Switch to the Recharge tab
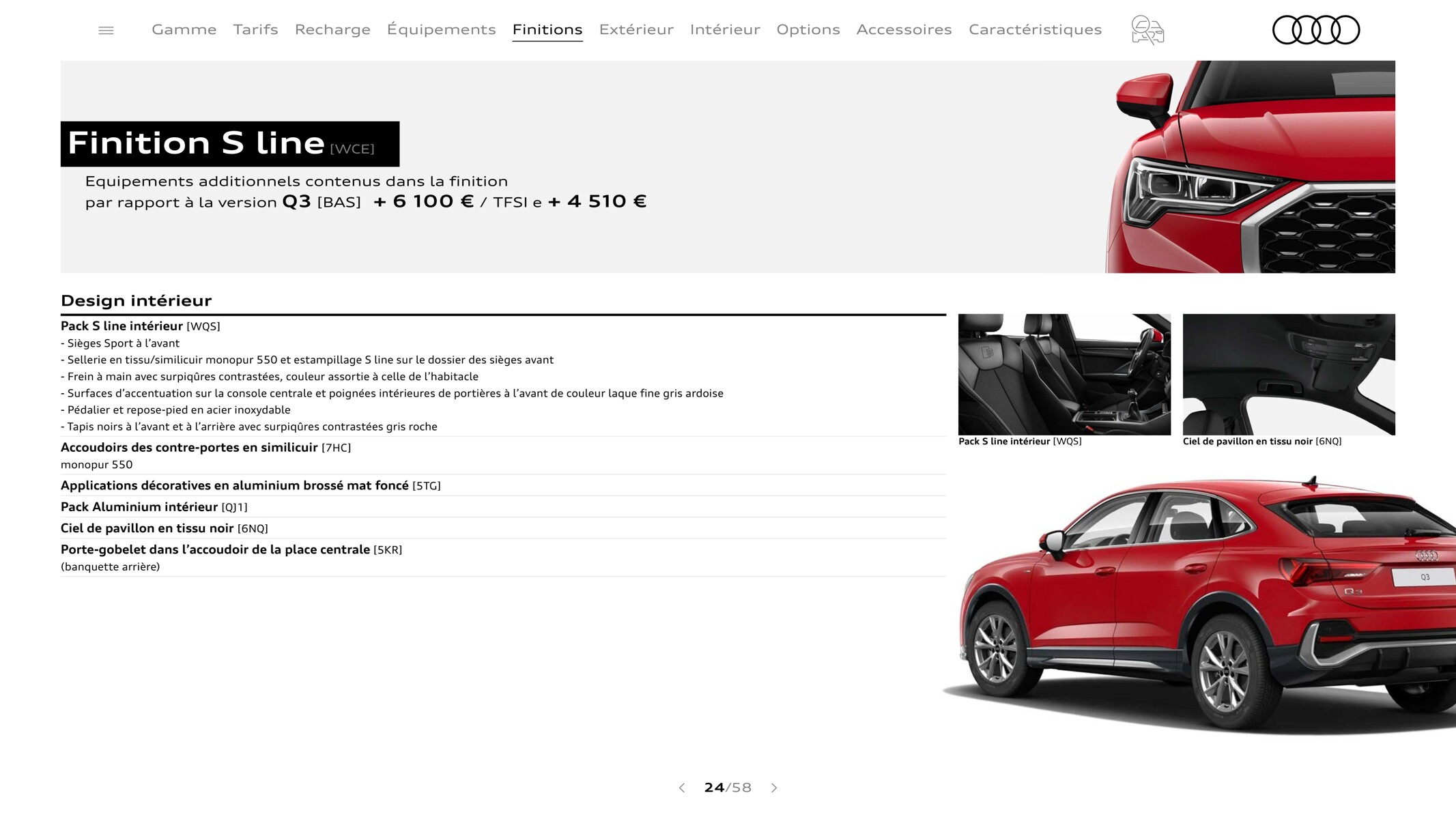 332,29
